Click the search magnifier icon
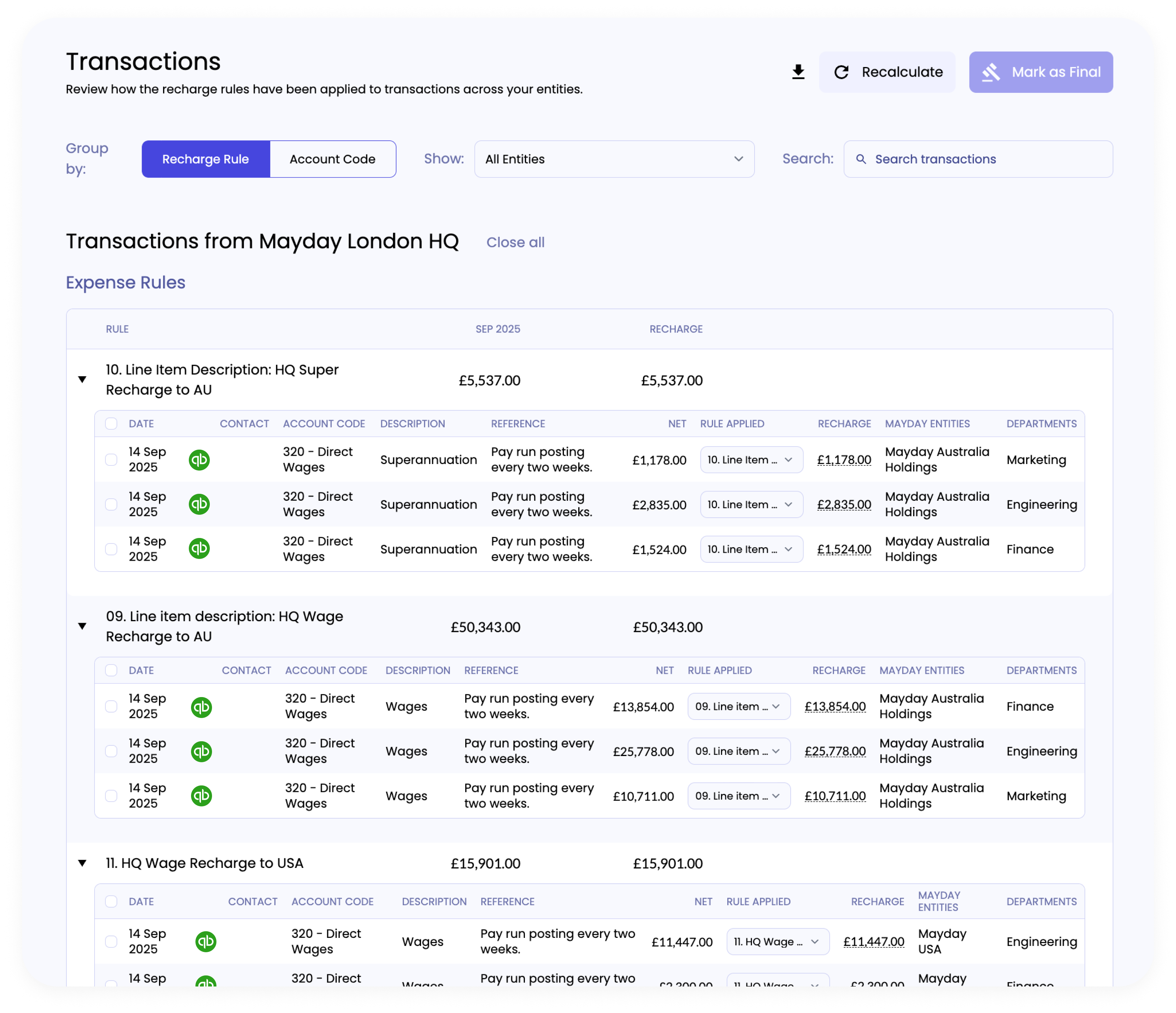This screenshot has width=1176, height=1013. (861, 159)
